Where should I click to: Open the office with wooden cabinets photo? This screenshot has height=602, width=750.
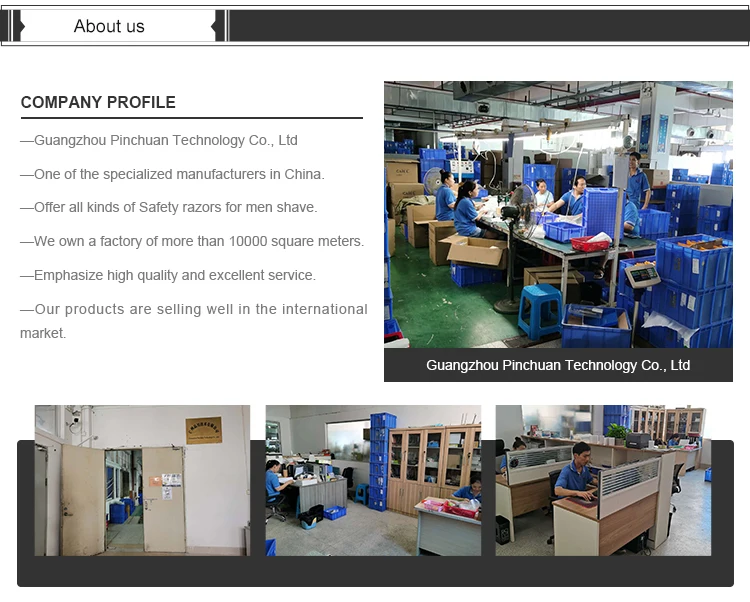(373, 481)
